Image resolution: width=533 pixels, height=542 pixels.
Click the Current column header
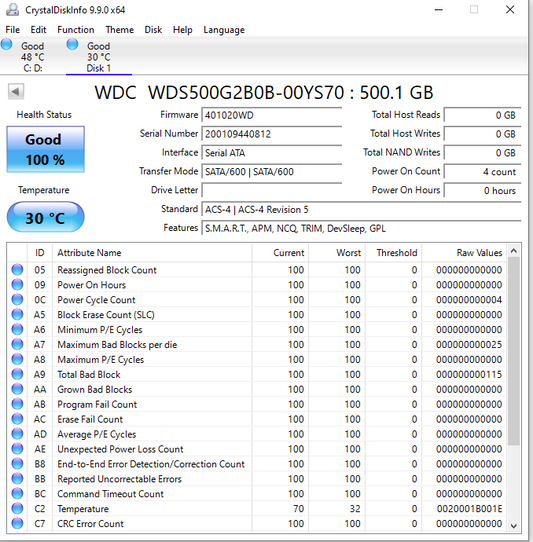tap(280, 253)
